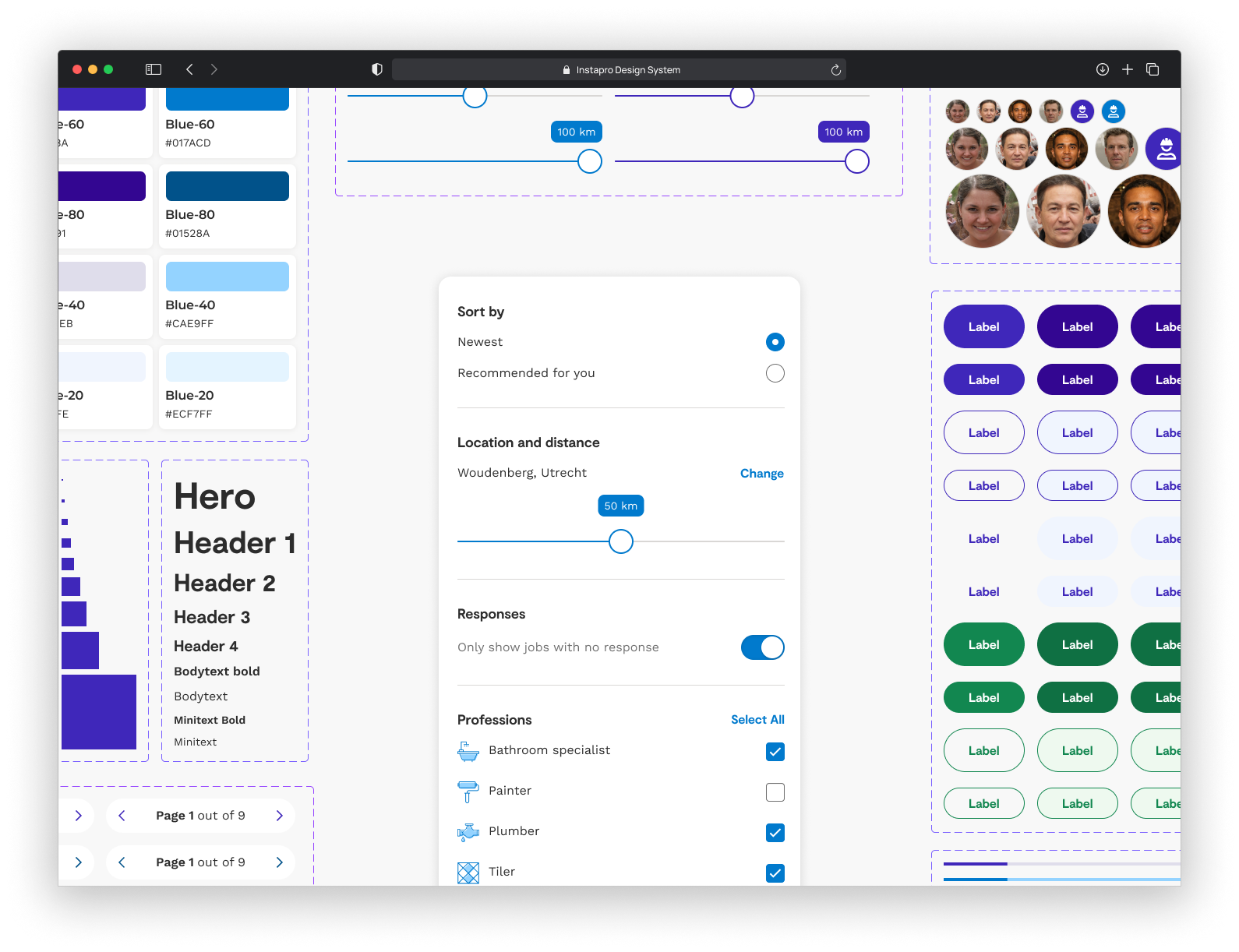The width and height of the screenshot is (1239, 952).
Task: Click the 50 km distance slider handle
Action: [621, 541]
